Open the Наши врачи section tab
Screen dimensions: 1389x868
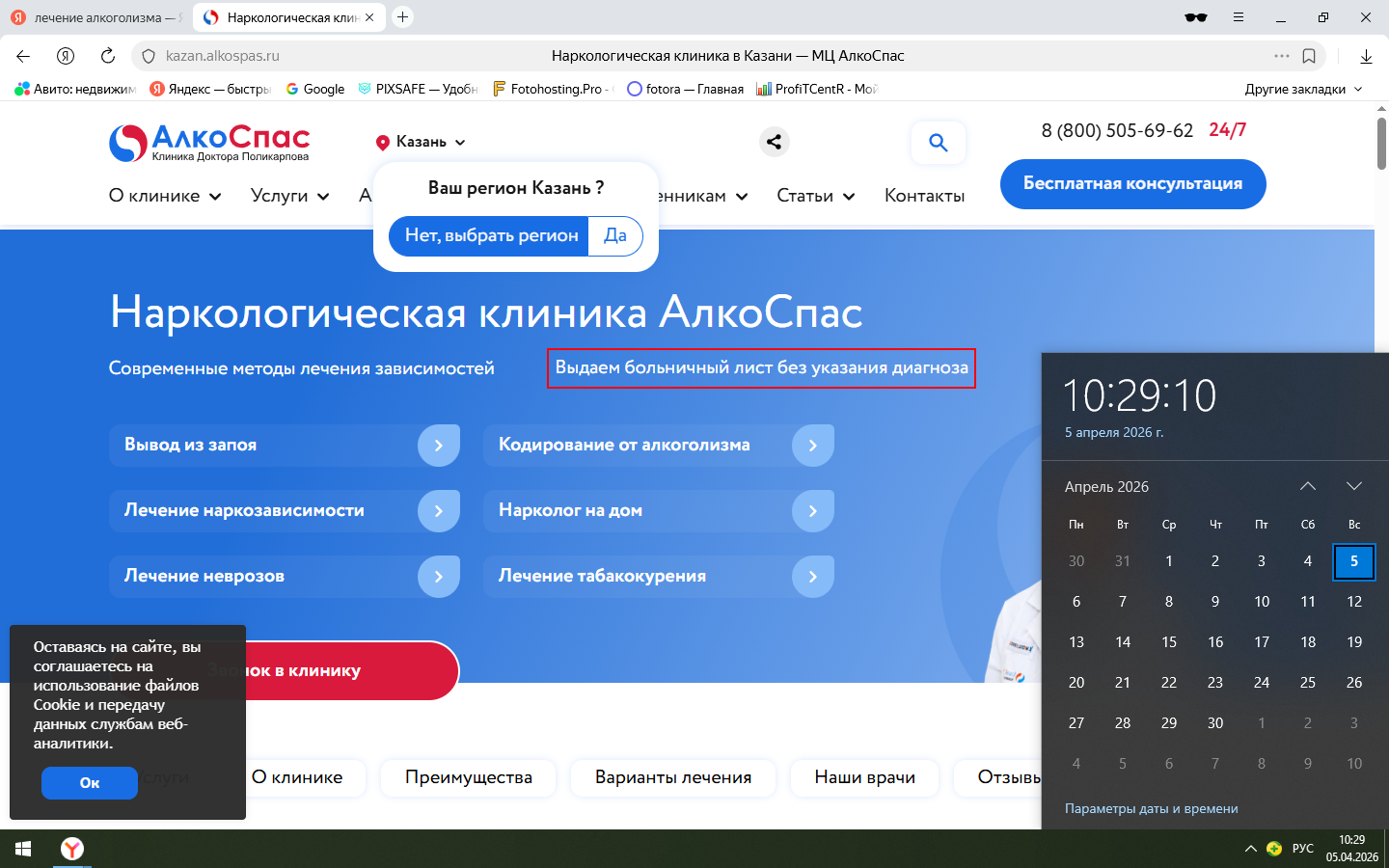click(865, 777)
